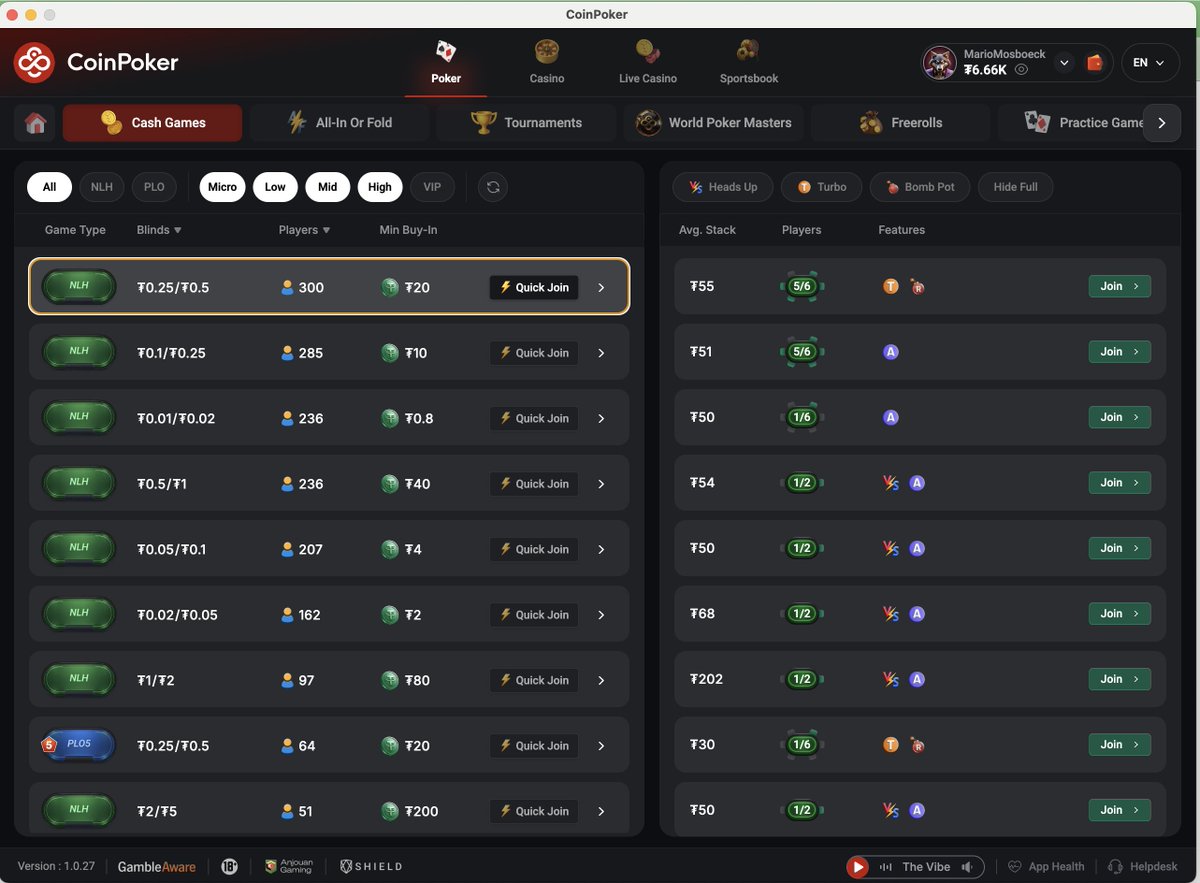Sort by Players column arrow
This screenshot has height=883, width=1200.
326,230
